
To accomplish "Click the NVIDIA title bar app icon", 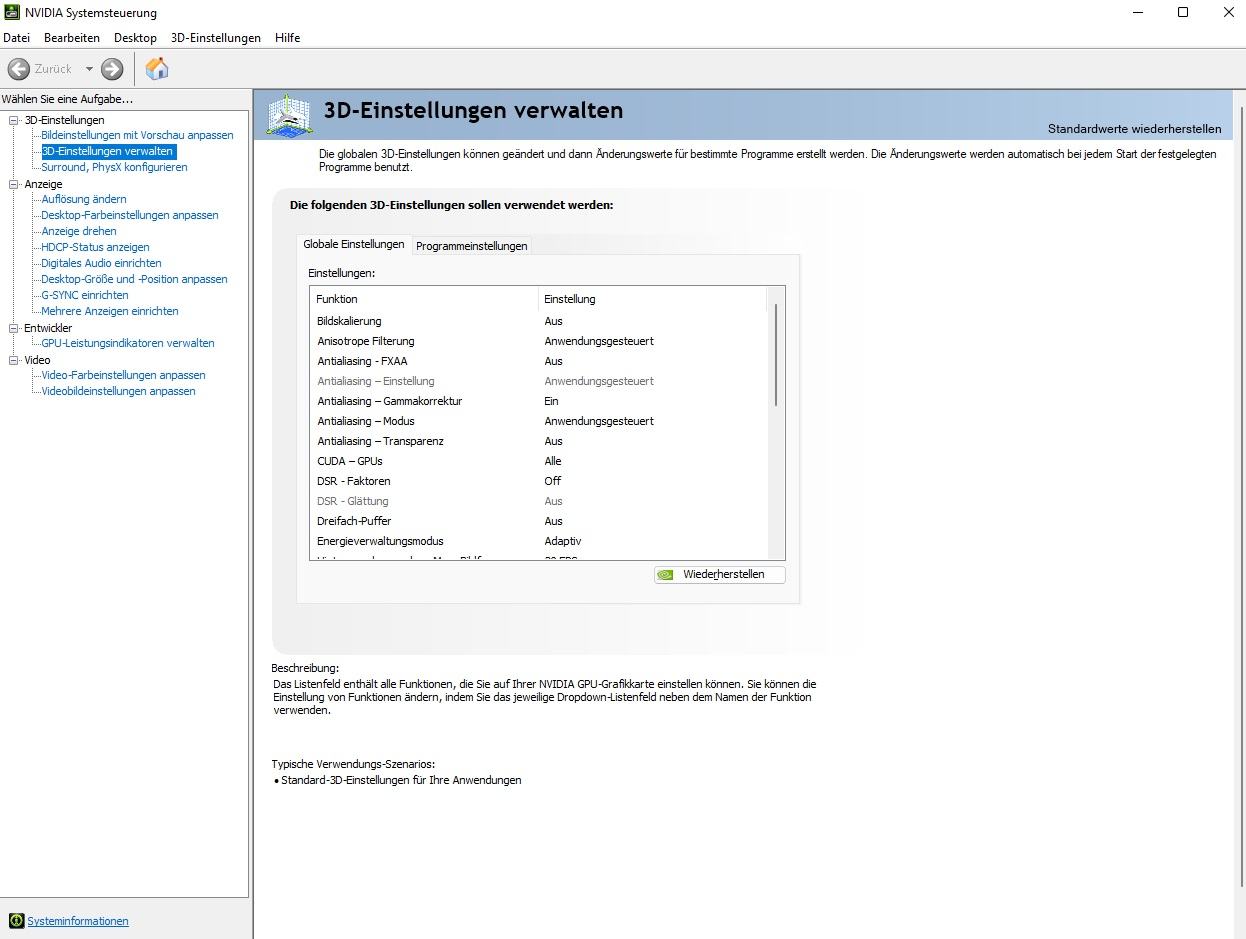I will point(12,13).
